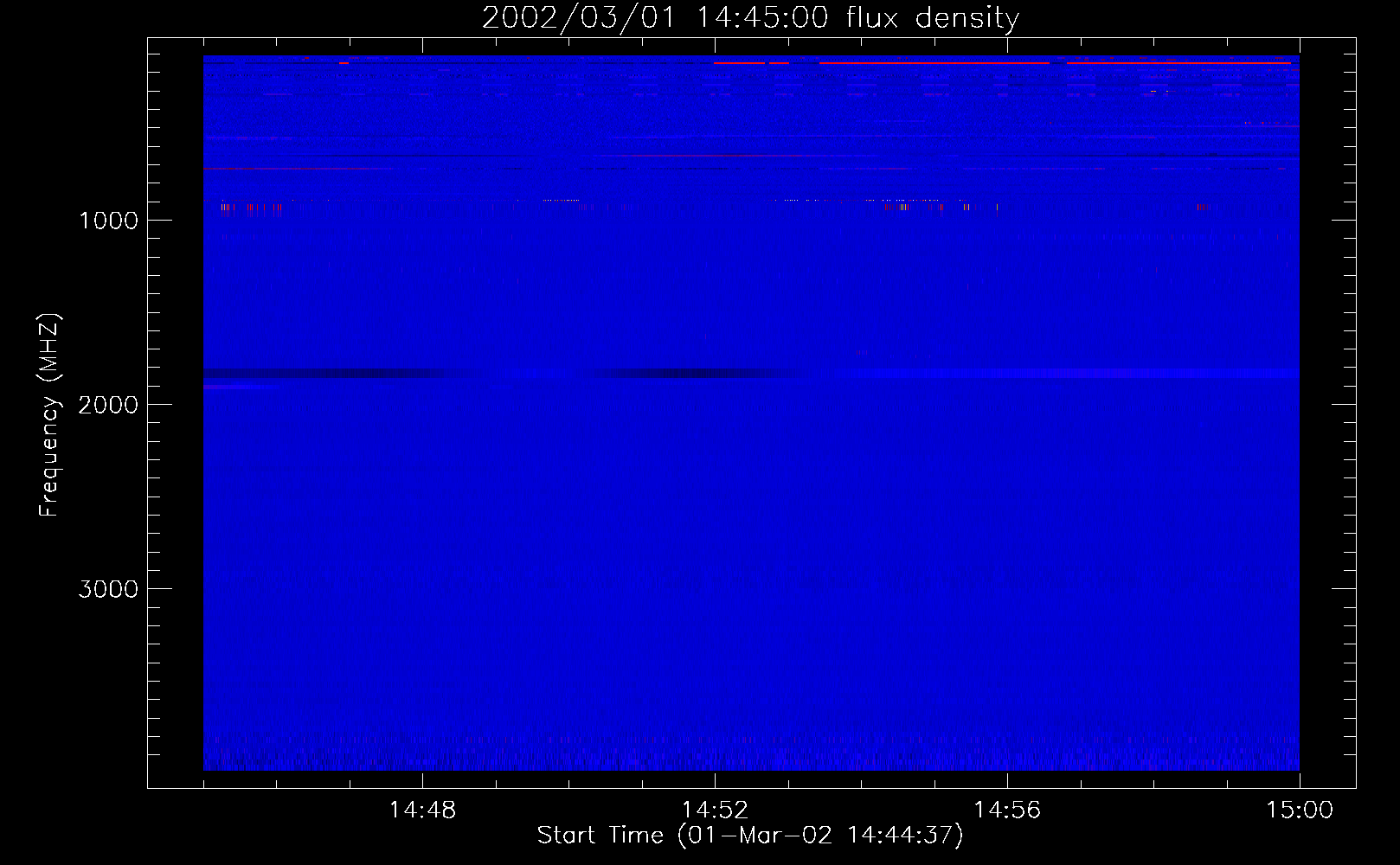Click the 14:56 time axis label
The image size is (1400, 865).
point(1007,811)
